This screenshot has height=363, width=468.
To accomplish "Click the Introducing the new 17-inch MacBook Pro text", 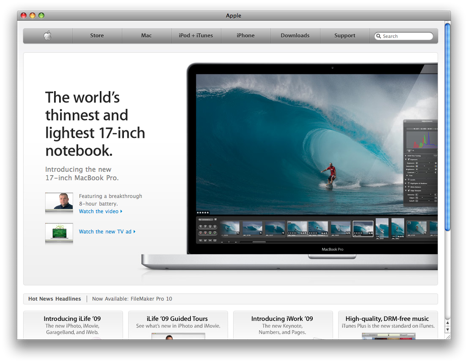I will tap(82, 173).
